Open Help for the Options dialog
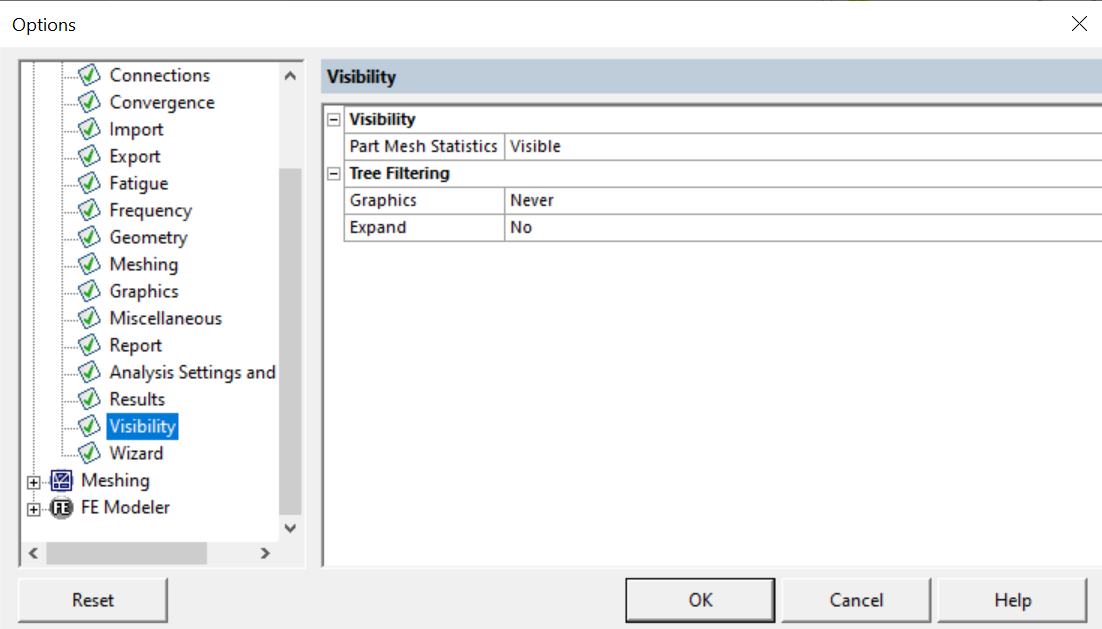Screen dimensions: 1102x629 [1012, 600]
